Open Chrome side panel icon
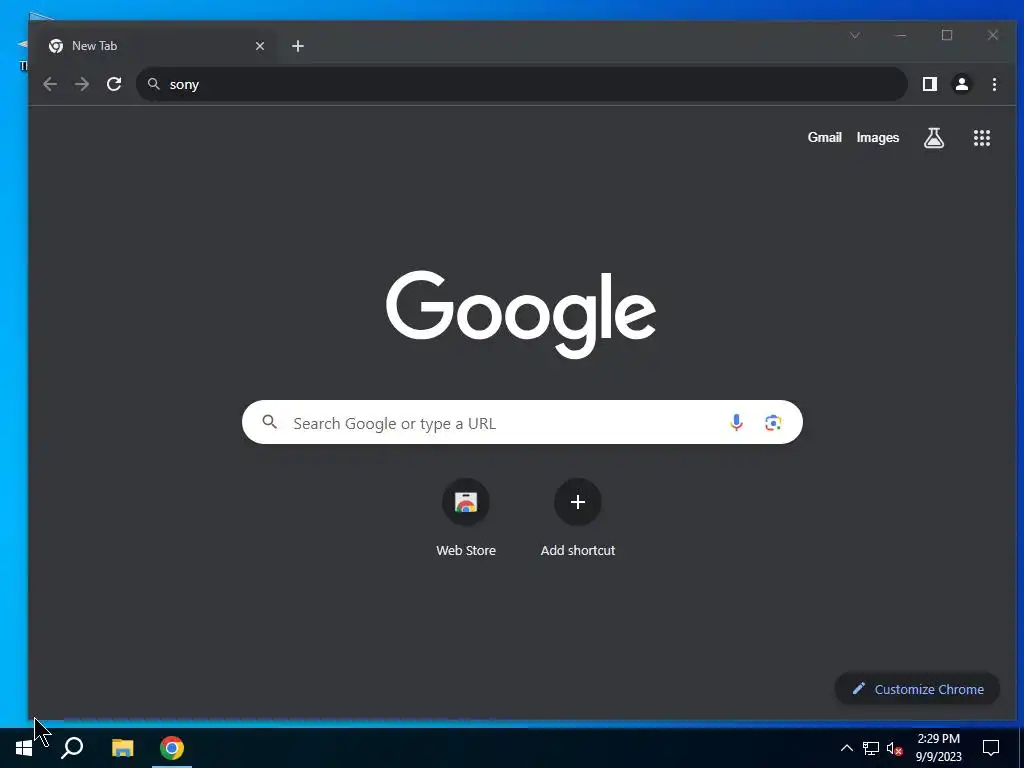Viewport: 1024px width, 768px height. click(x=930, y=84)
